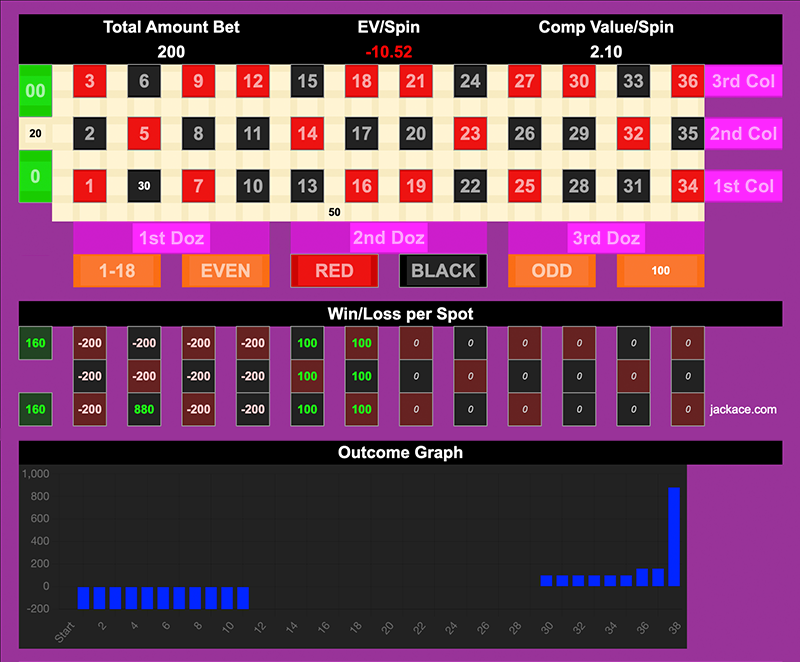This screenshot has width=800, height=662.
Task: Select the 3rd Col bet
Action: [x=745, y=81]
